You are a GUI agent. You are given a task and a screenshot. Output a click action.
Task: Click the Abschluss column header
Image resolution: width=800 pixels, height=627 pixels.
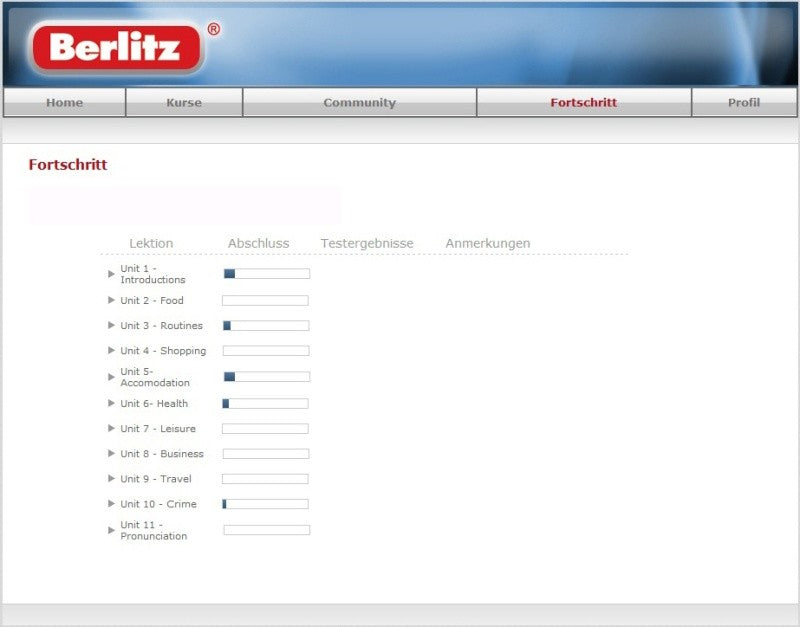coord(259,243)
